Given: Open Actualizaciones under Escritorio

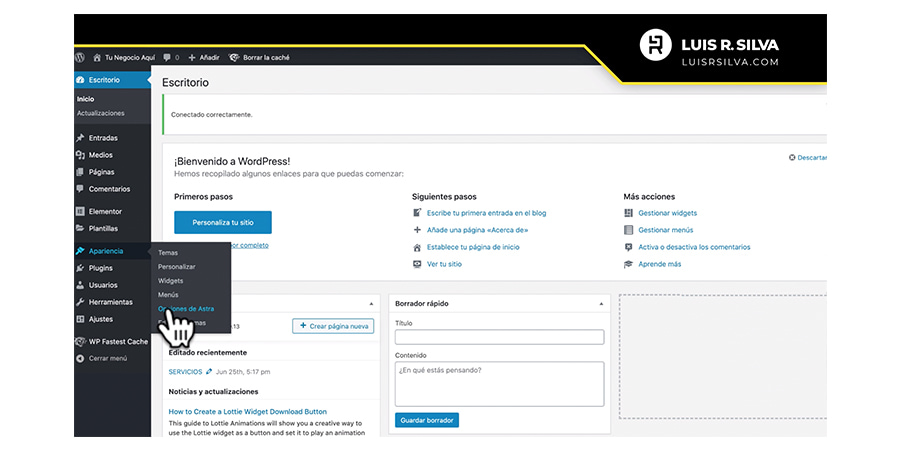Looking at the screenshot, I should click(x=100, y=113).
